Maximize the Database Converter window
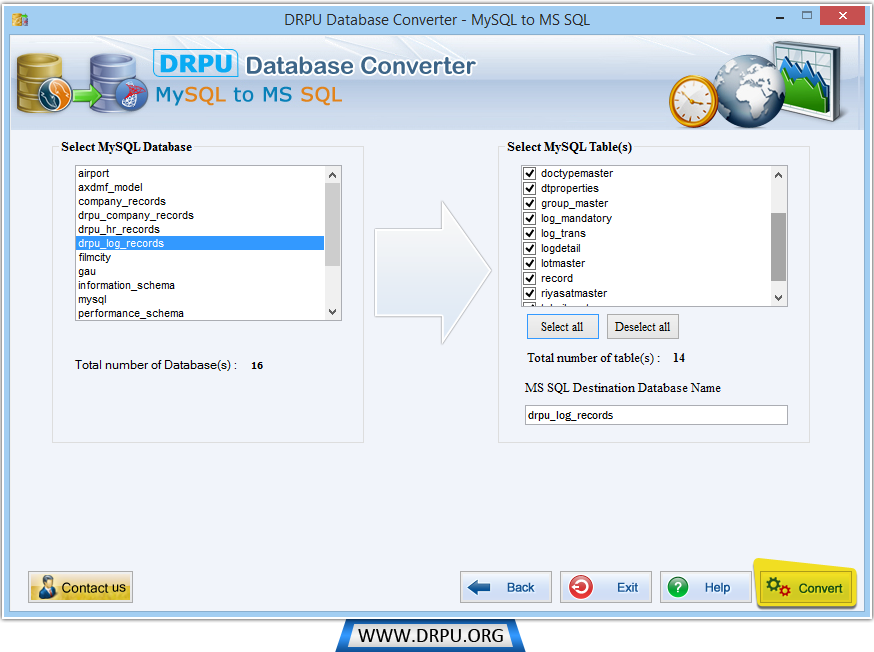 [807, 16]
